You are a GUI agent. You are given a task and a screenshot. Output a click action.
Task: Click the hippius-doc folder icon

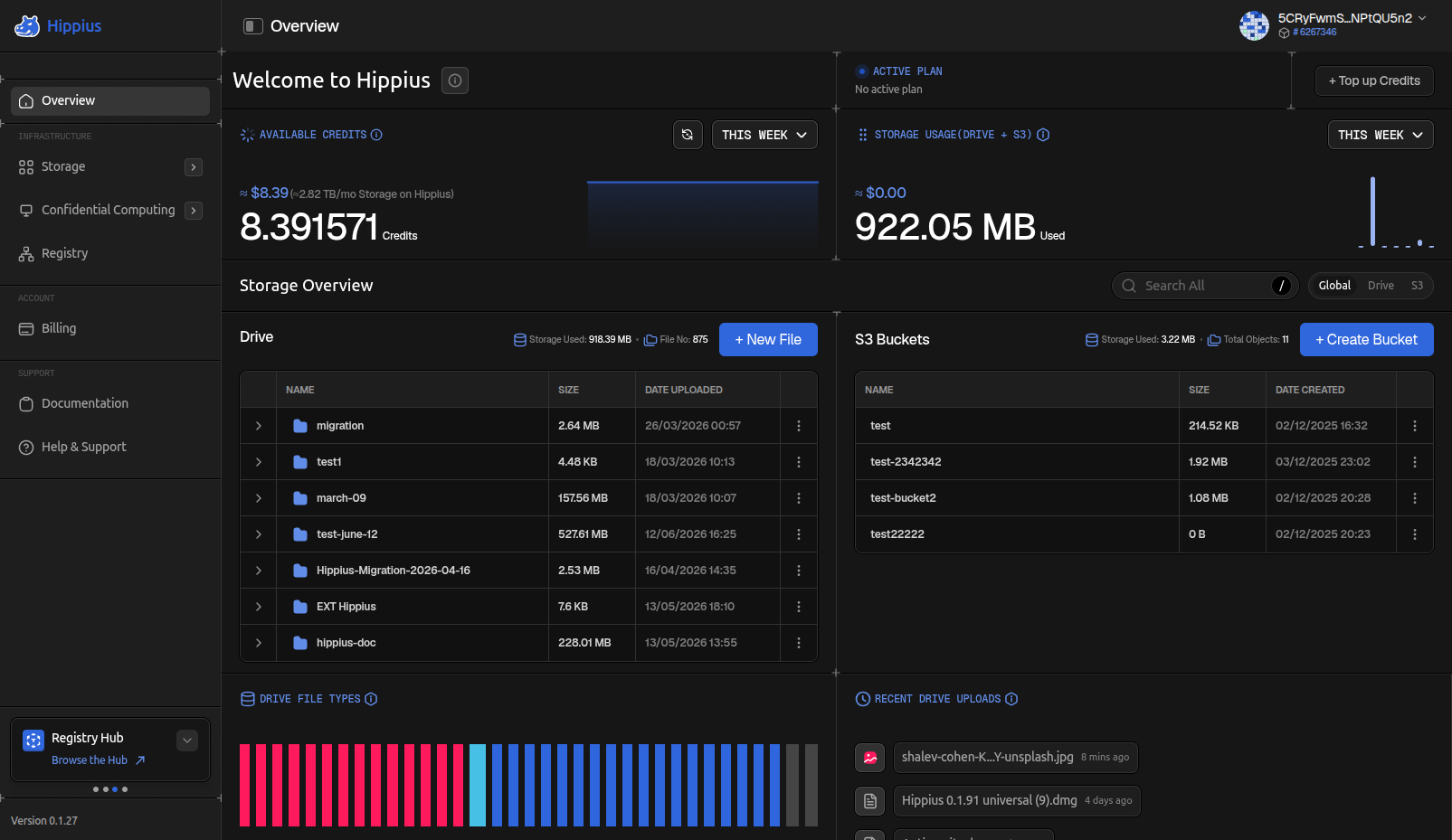point(300,643)
